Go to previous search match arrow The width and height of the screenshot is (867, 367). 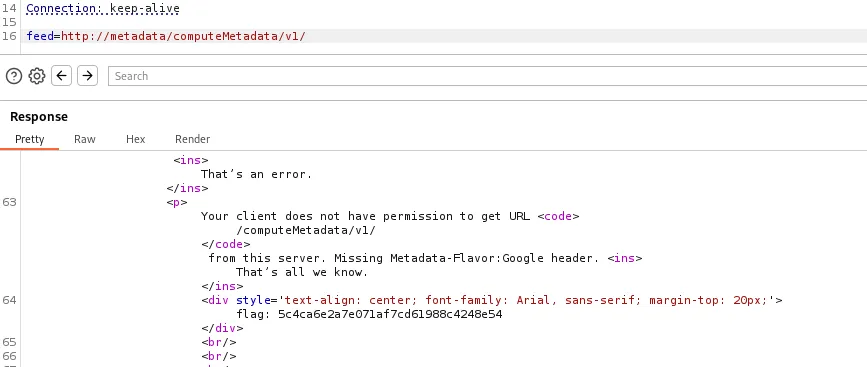(x=61, y=76)
